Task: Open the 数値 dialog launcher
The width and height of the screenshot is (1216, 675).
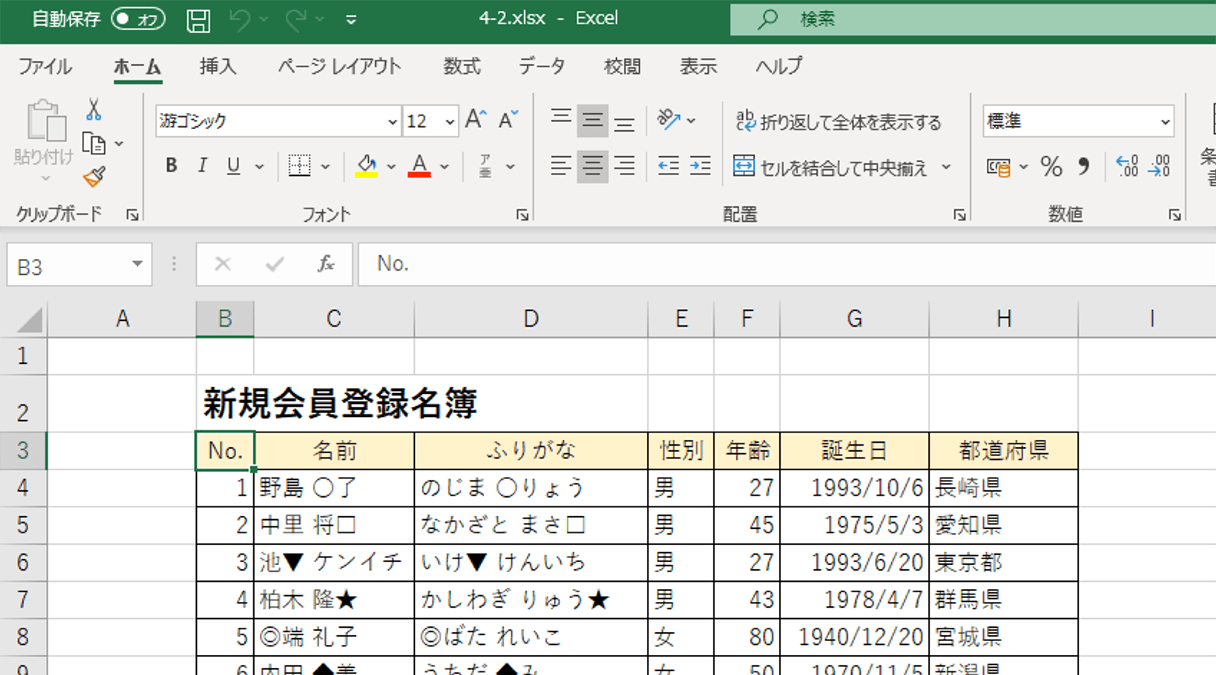Action: 1174,215
